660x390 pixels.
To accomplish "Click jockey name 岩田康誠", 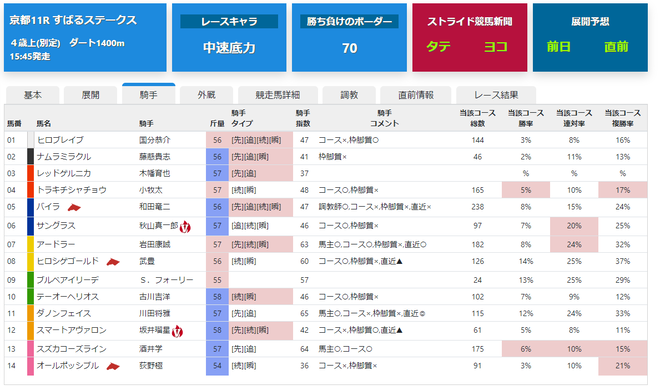I will [x=154, y=244].
